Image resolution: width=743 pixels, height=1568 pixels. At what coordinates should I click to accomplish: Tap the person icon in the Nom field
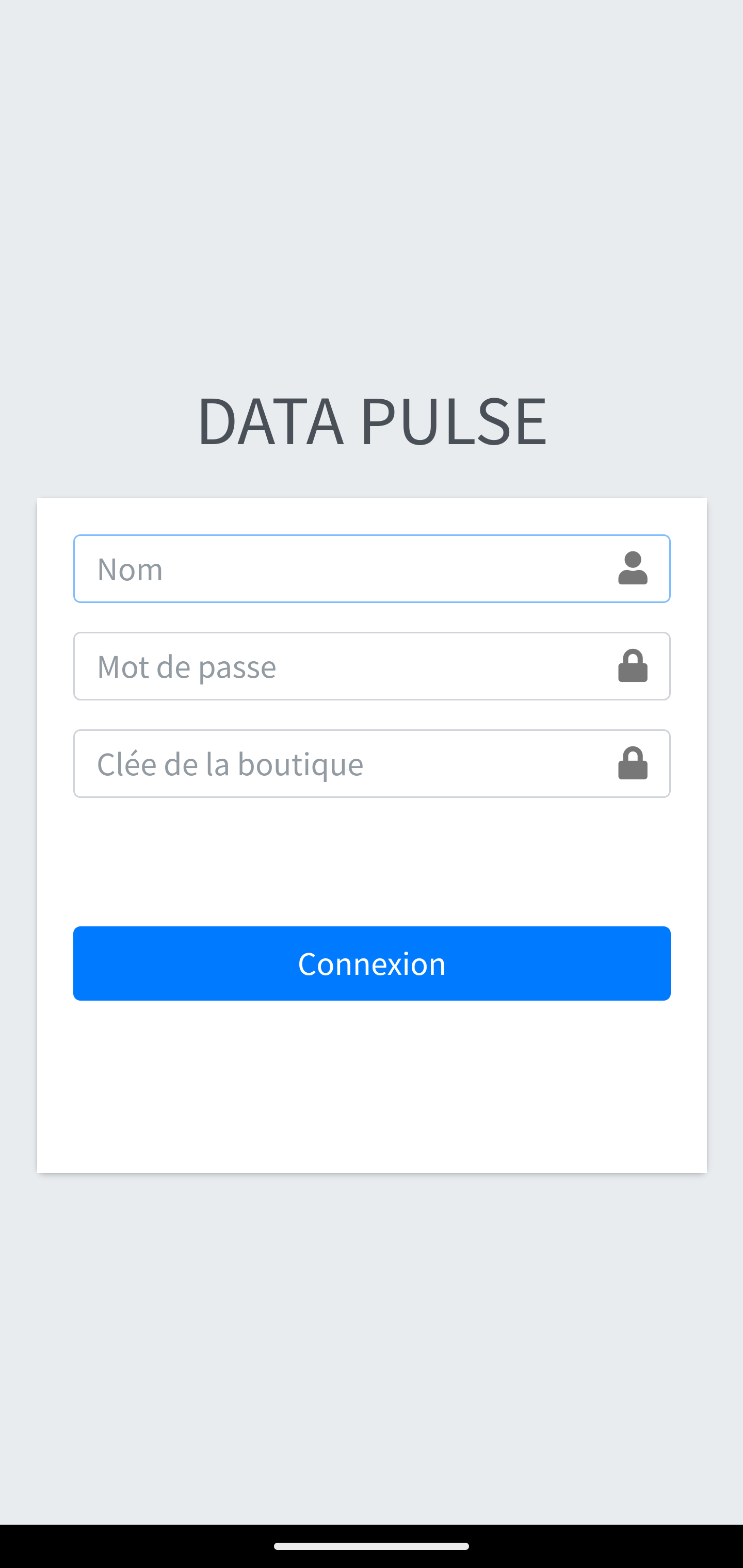(x=632, y=568)
